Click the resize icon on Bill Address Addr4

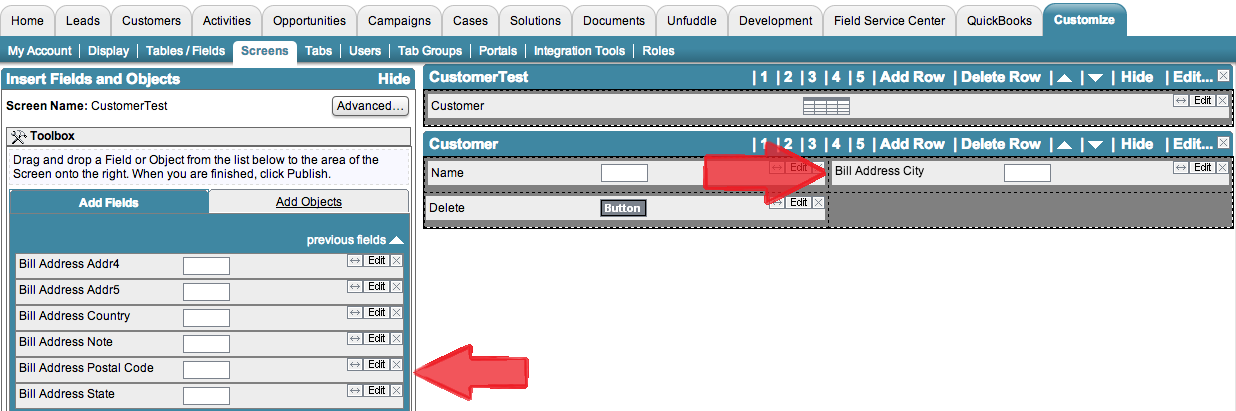point(354,261)
